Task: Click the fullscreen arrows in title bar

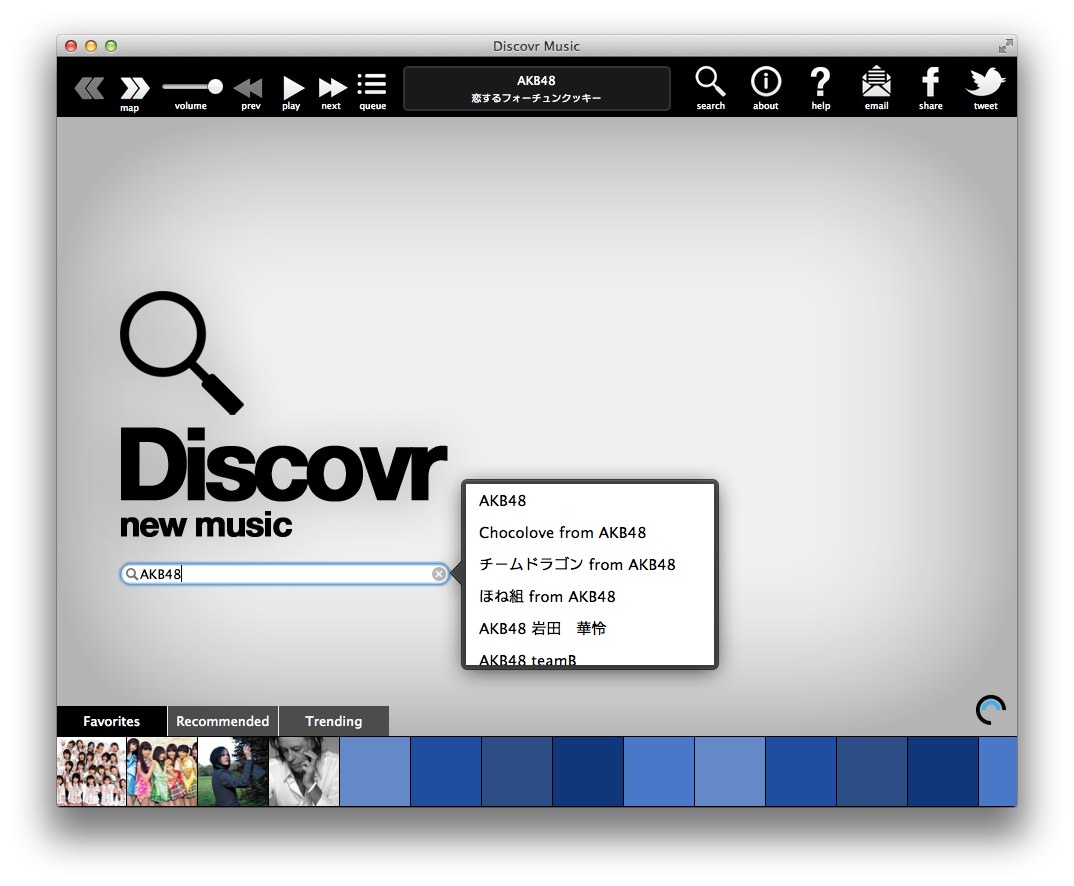Action: point(1005,46)
